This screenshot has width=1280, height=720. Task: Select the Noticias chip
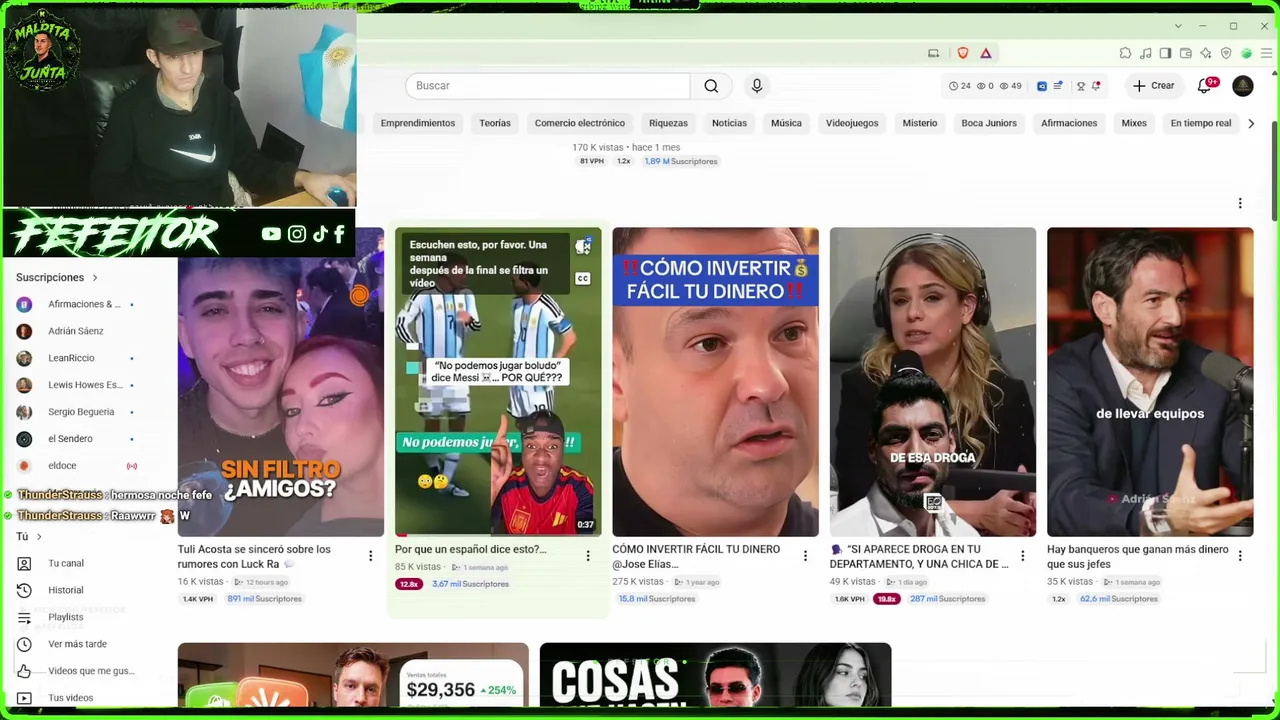tap(729, 123)
